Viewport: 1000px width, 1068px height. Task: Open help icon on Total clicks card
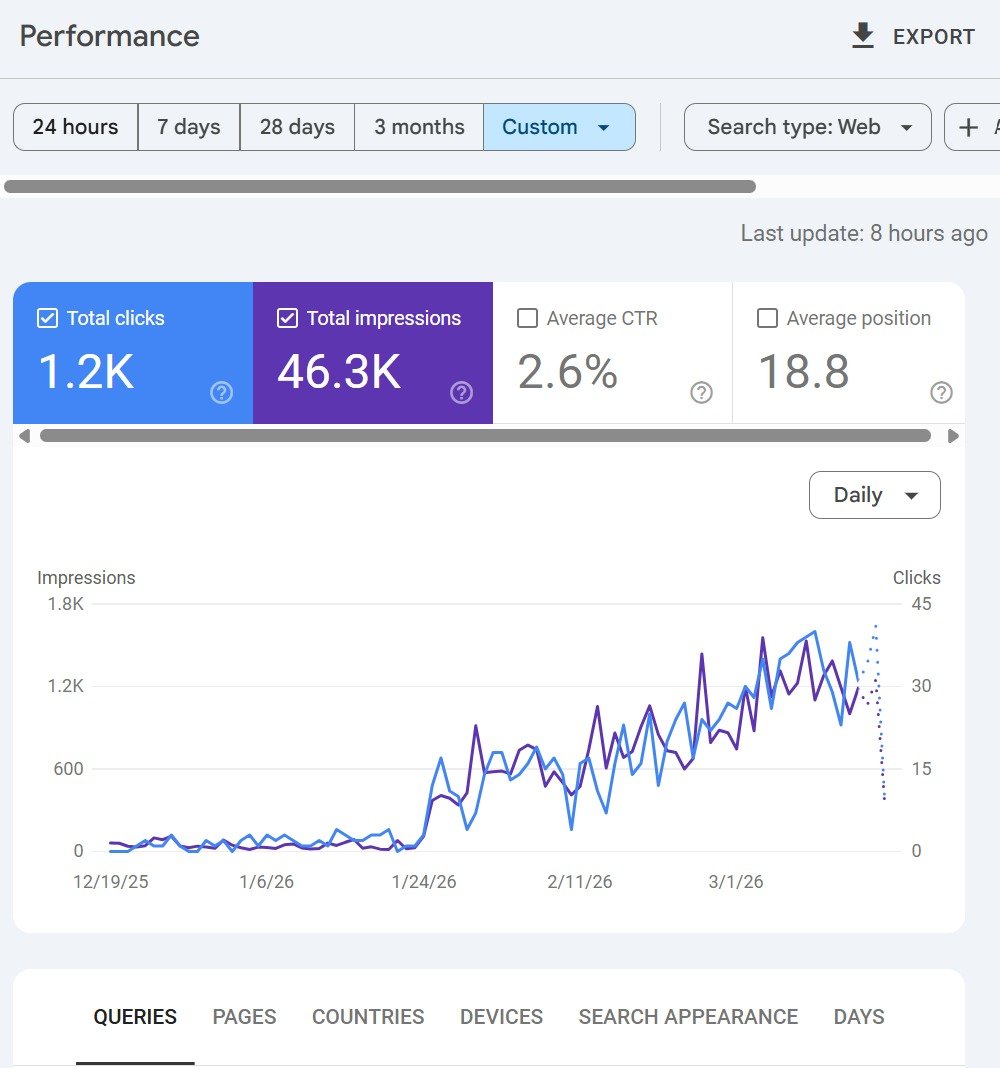[x=221, y=393]
